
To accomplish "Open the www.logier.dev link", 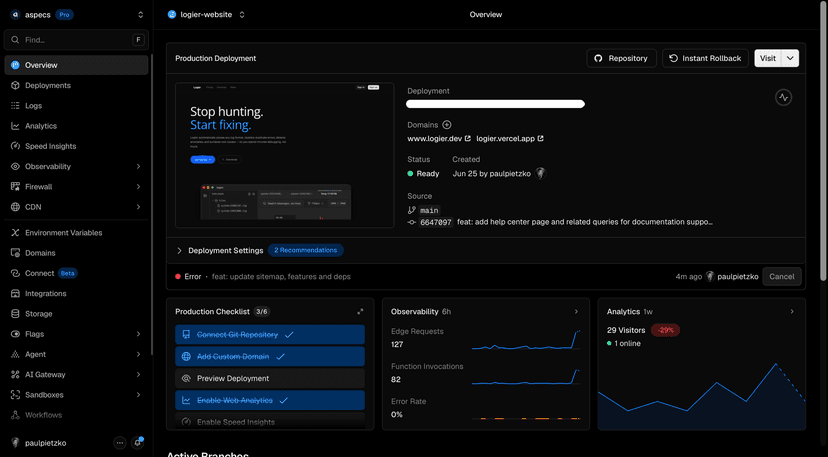I will tap(439, 138).
